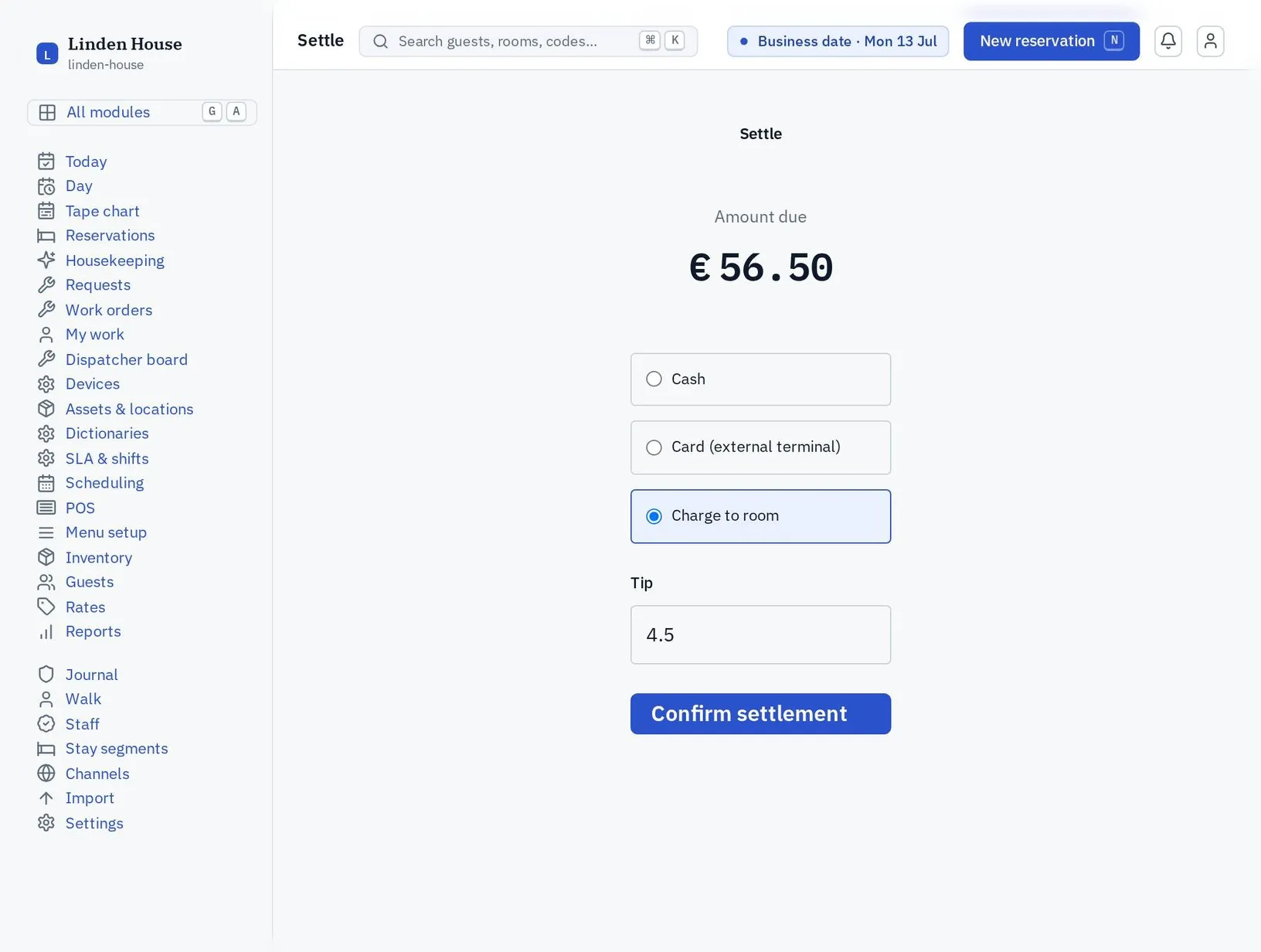Create a New reservation
Viewport: 1261px width, 952px height.
1051,41
